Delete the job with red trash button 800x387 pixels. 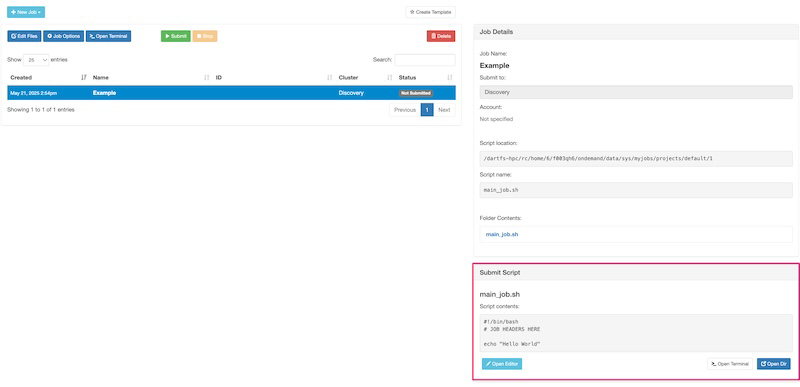coord(441,36)
